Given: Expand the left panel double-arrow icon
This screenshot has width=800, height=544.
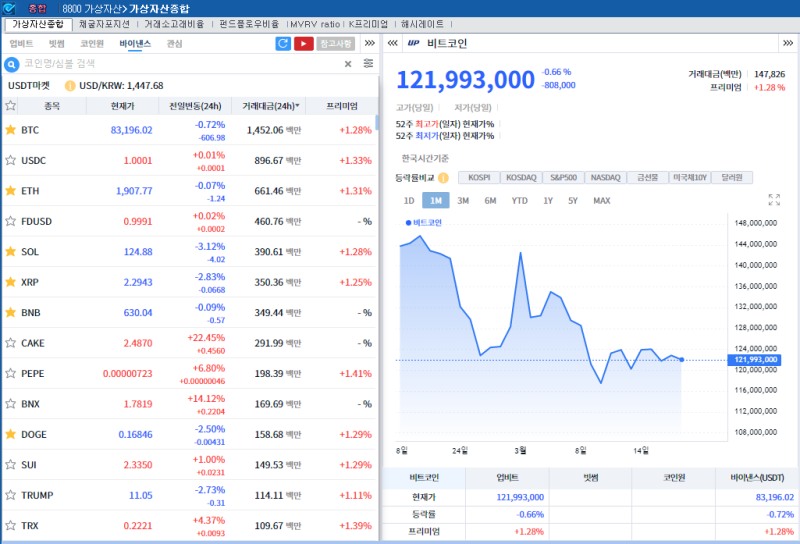Looking at the screenshot, I should click(370, 43).
